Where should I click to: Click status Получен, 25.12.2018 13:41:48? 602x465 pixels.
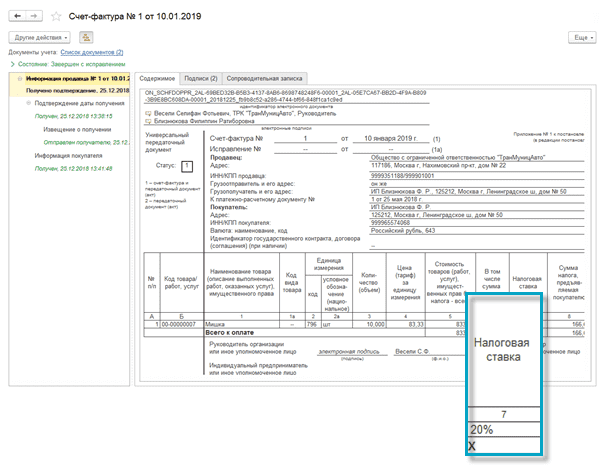73,168
